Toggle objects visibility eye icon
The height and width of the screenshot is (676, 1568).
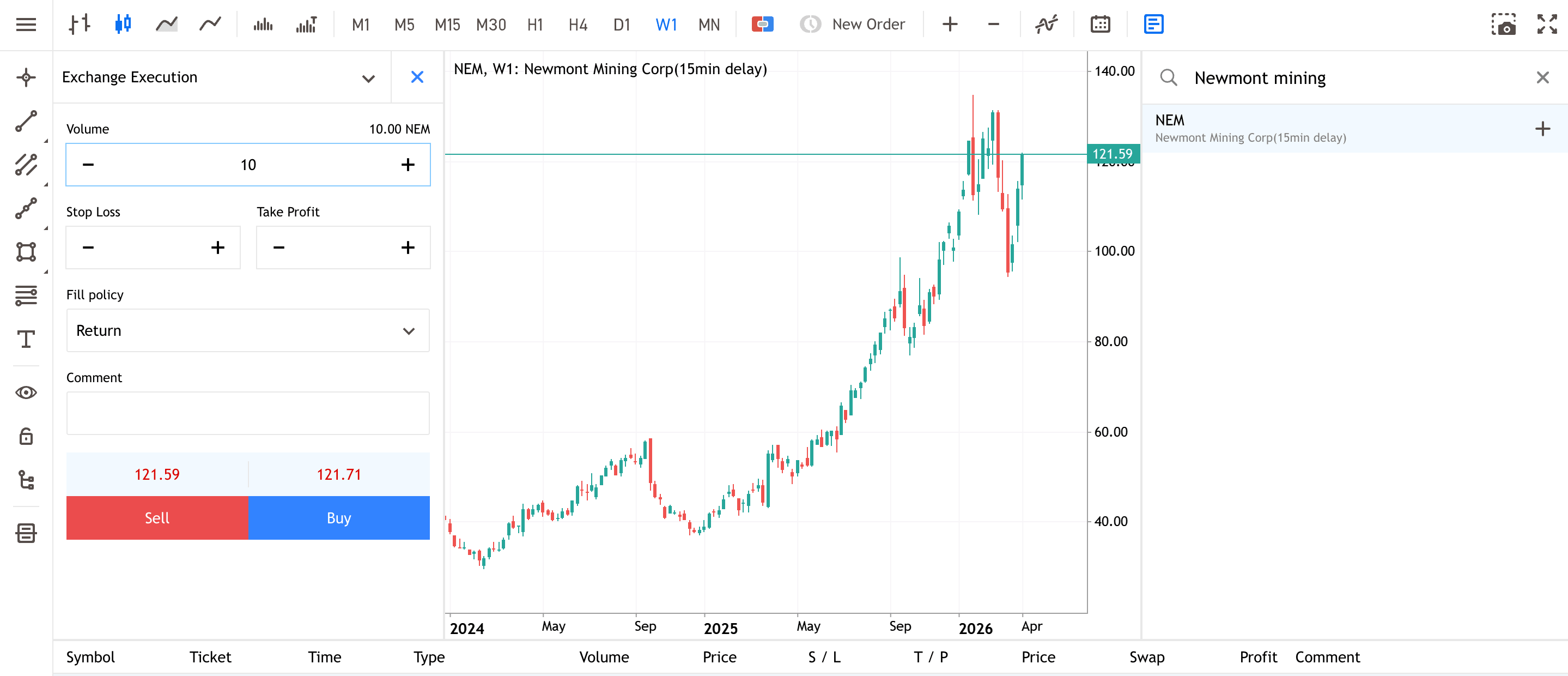coord(26,393)
